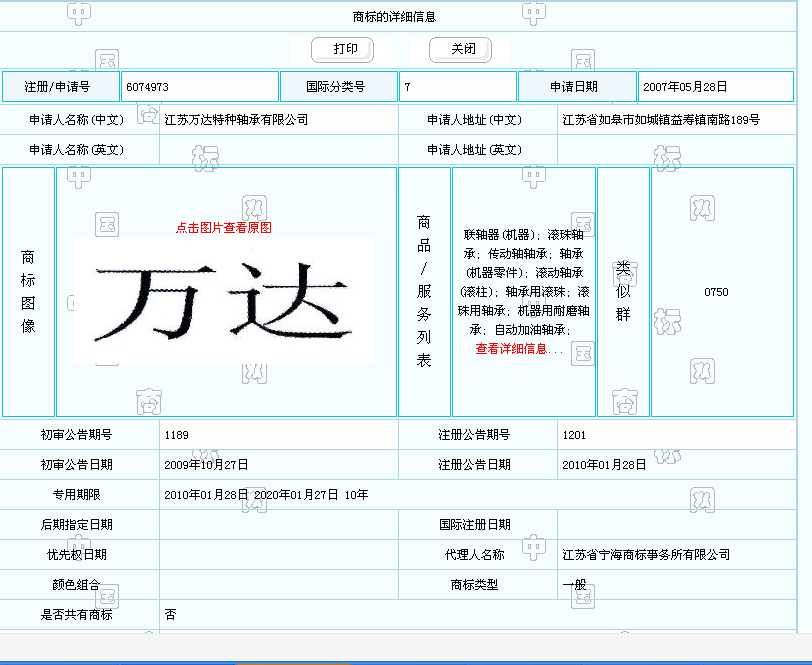Open the red 查看详细信息 link
Viewport: 812px width, 665px height.
click(x=519, y=349)
